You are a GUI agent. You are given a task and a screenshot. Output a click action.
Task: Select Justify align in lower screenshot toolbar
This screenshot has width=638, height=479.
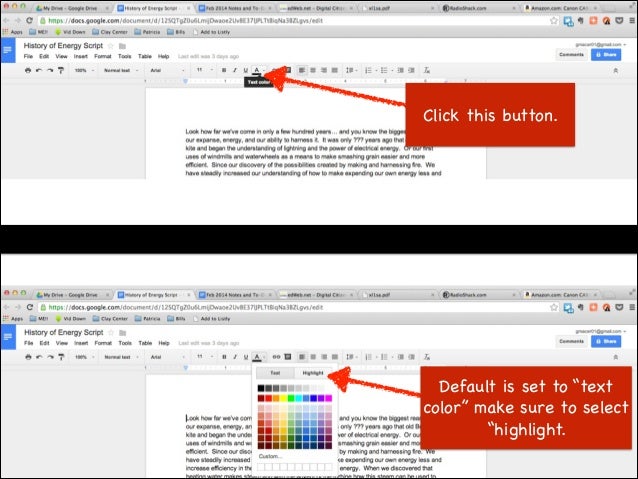click(x=335, y=357)
